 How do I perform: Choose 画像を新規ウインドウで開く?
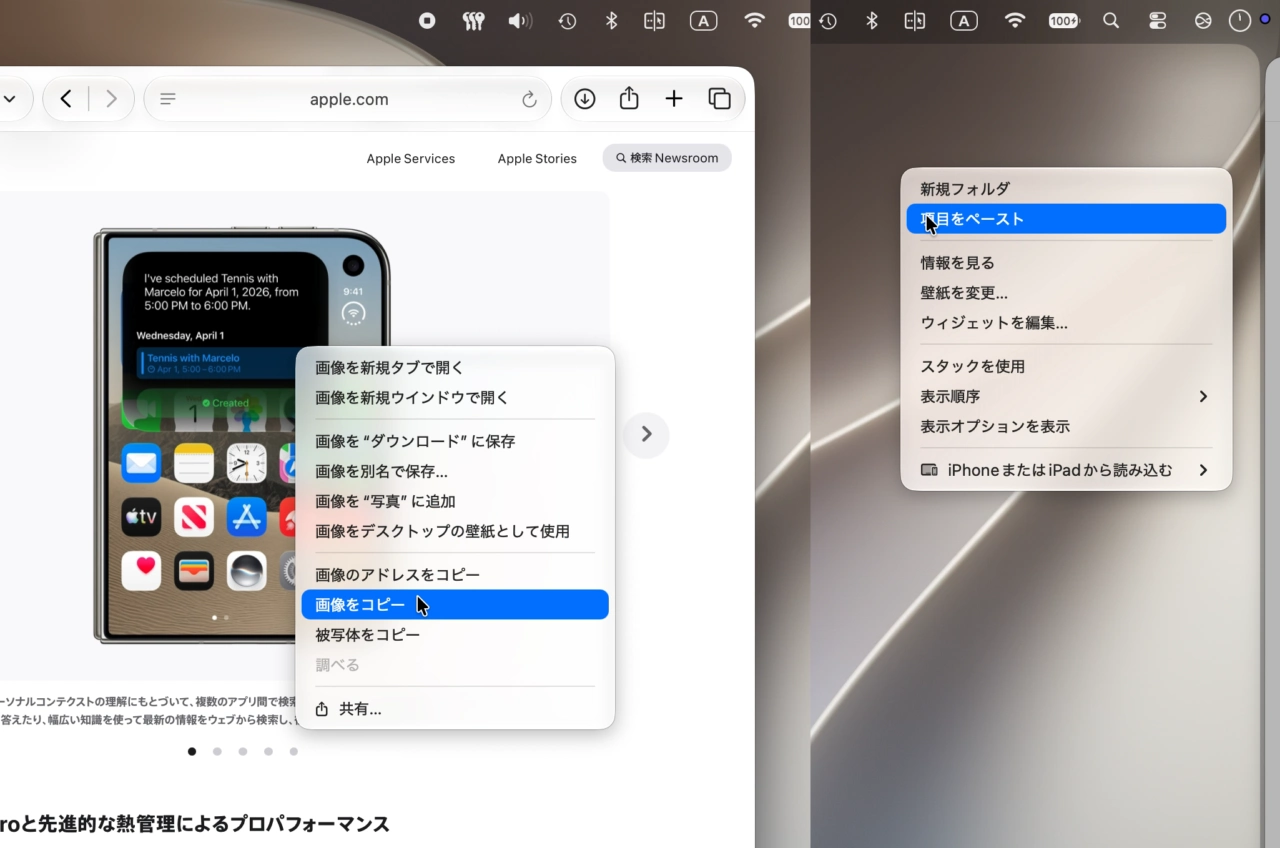pyautogui.click(x=455, y=397)
